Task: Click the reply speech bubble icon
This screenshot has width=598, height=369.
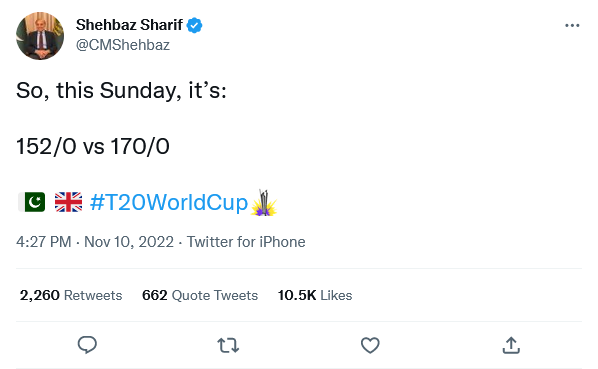Action: [87, 345]
